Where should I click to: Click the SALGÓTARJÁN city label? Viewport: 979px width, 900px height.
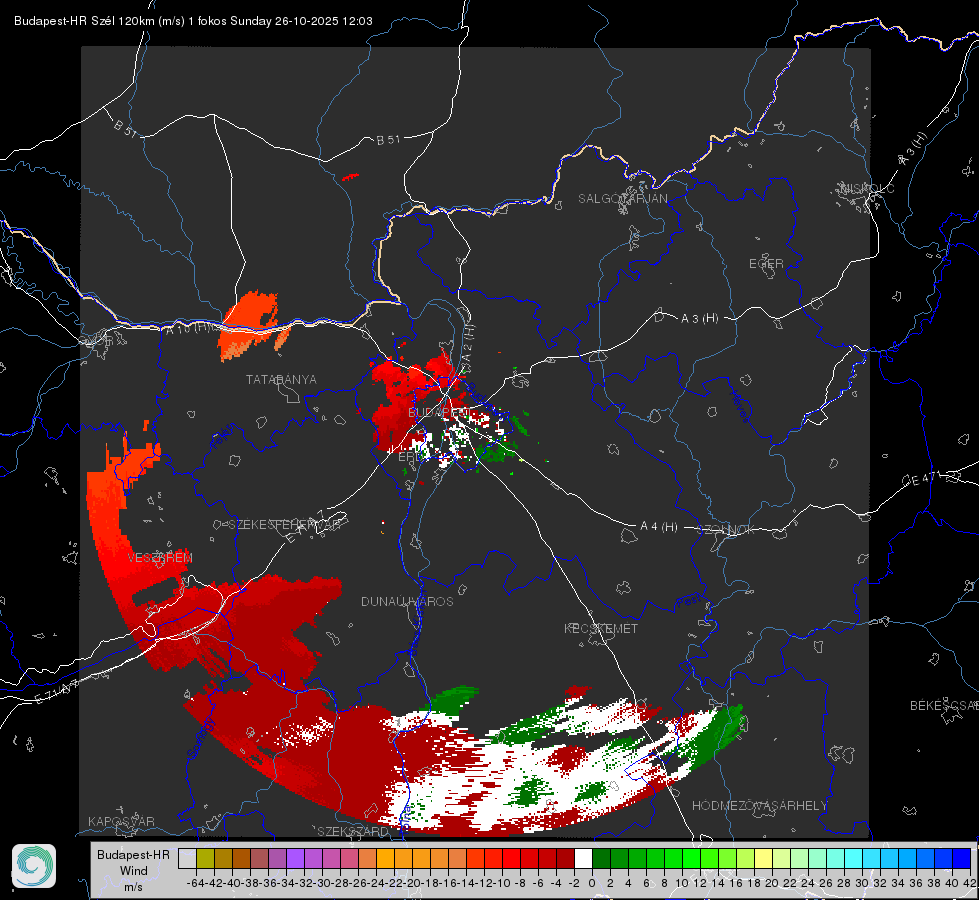pos(622,199)
